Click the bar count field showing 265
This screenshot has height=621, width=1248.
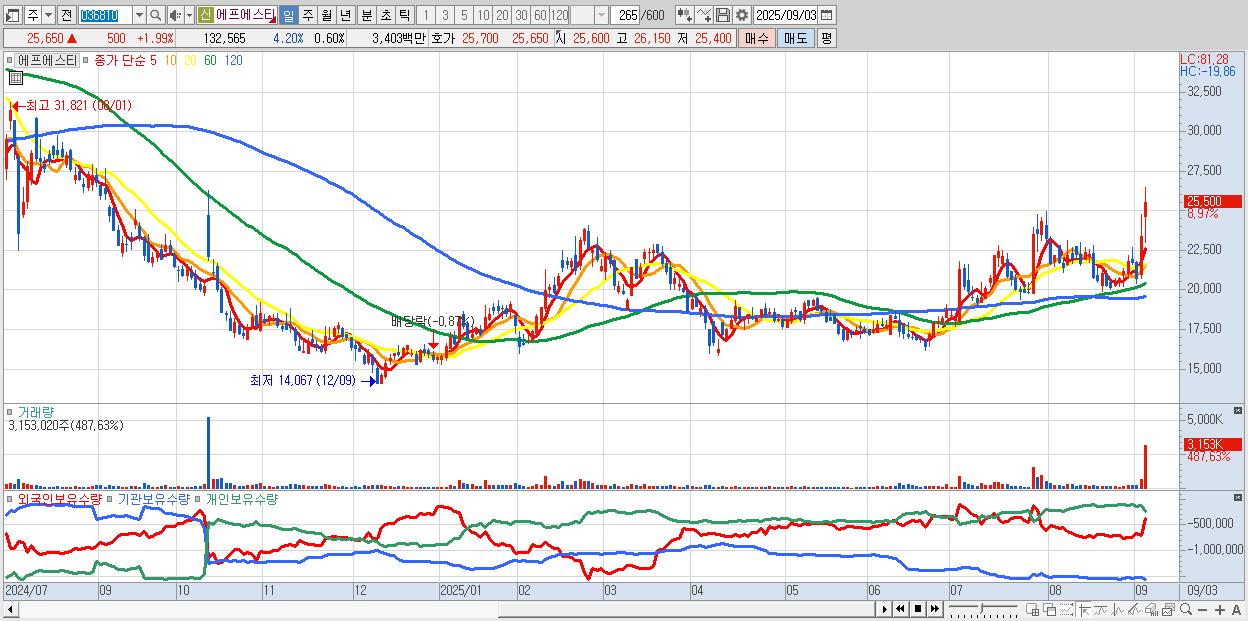[626, 15]
